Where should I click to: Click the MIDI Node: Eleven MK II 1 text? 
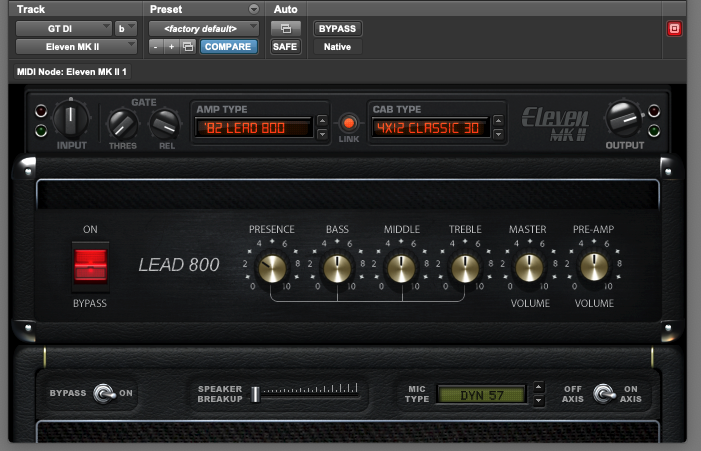tap(72, 72)
